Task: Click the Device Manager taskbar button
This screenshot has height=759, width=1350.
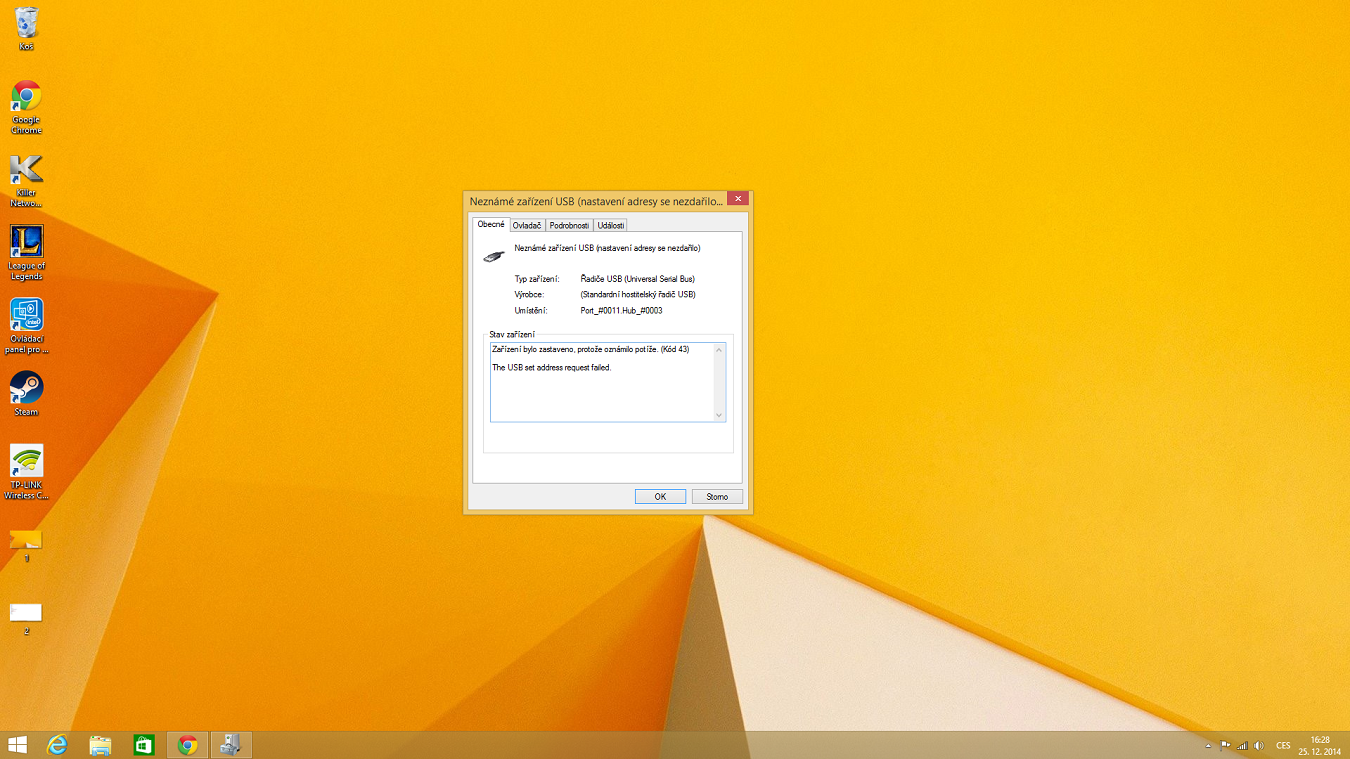Action: tap(231, 745)
